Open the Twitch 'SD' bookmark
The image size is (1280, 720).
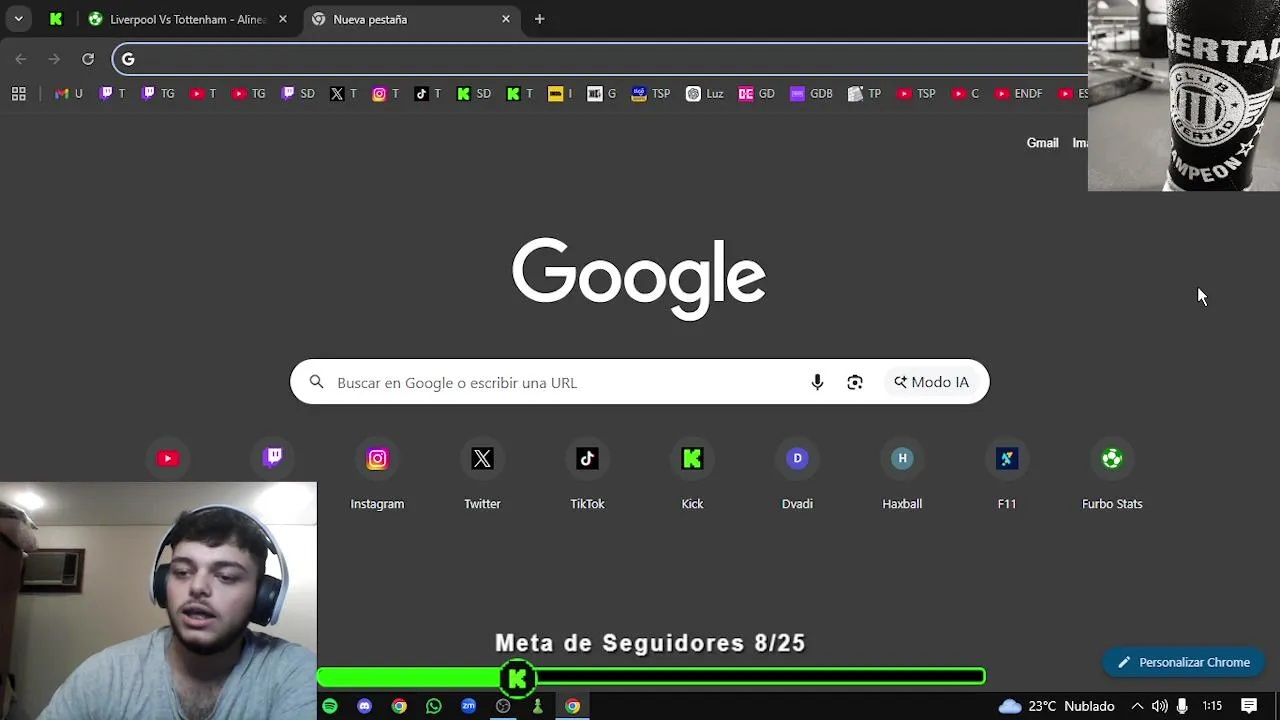coord(299,93)
